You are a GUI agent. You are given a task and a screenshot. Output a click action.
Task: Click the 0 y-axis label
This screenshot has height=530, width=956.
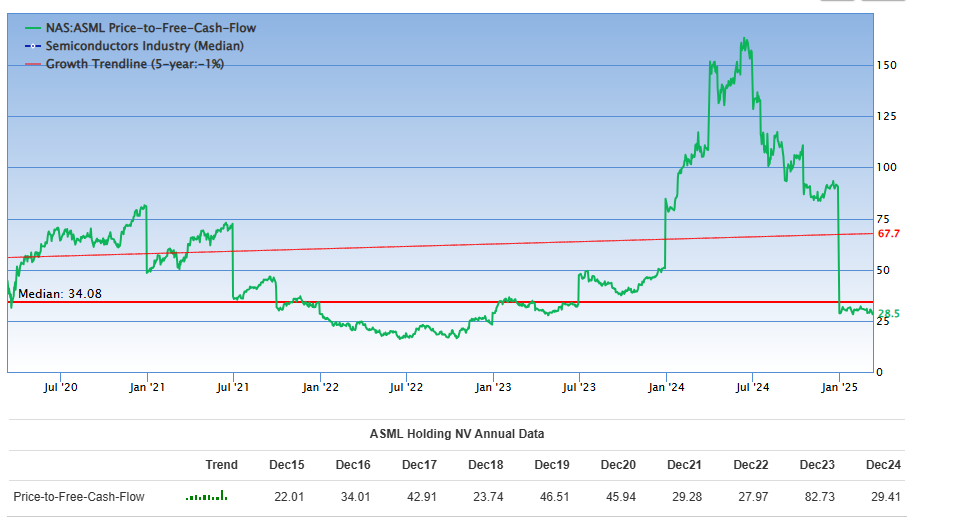pyautogui.click(x=879, y=372)
